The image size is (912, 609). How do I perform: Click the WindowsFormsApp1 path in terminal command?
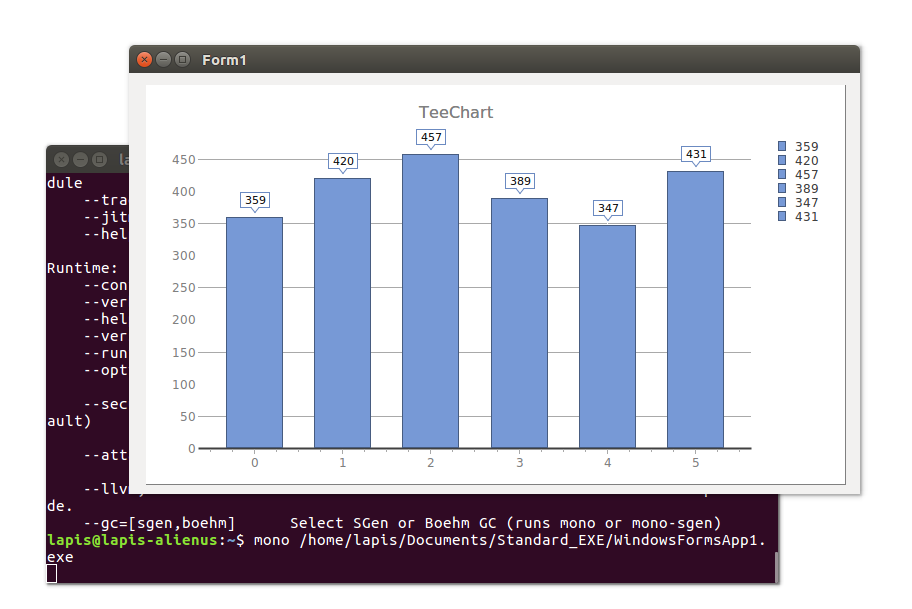(532, 540)
